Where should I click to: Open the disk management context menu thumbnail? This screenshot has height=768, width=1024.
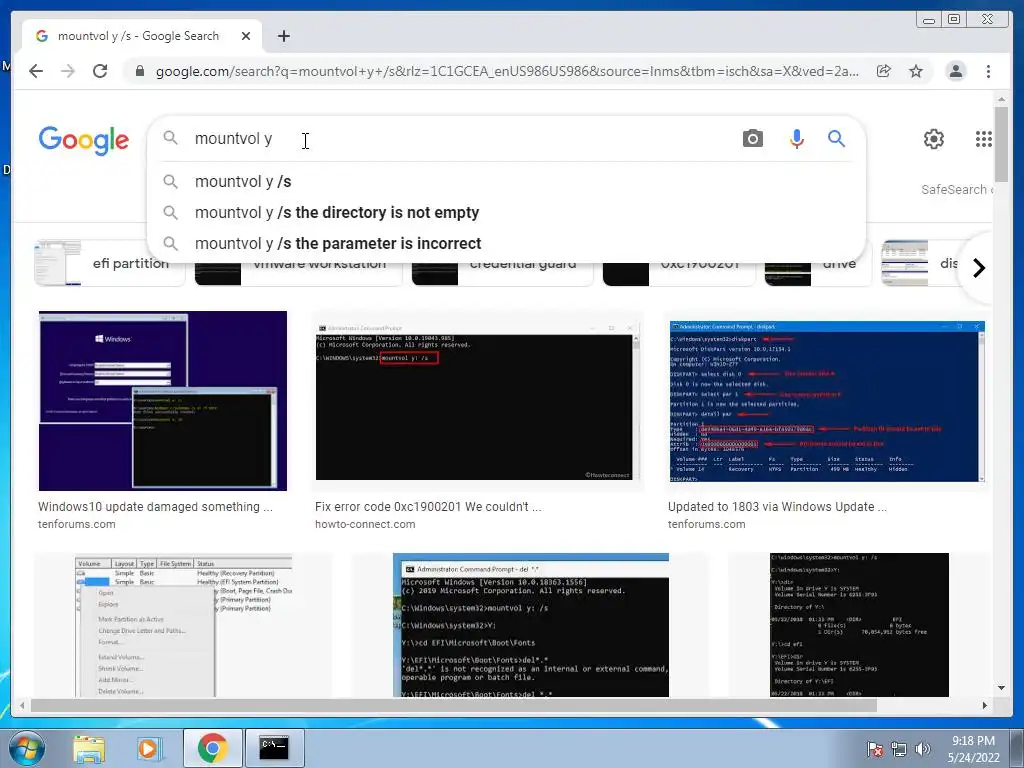[x=184, y=625]
